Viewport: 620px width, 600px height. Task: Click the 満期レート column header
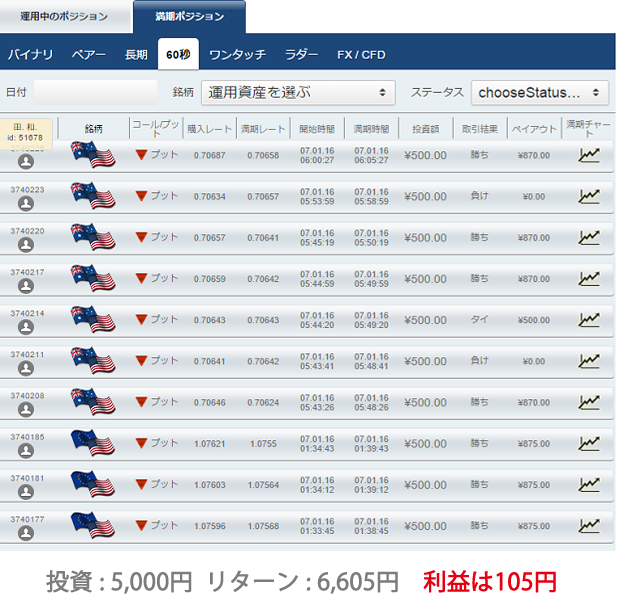[263, 129]
